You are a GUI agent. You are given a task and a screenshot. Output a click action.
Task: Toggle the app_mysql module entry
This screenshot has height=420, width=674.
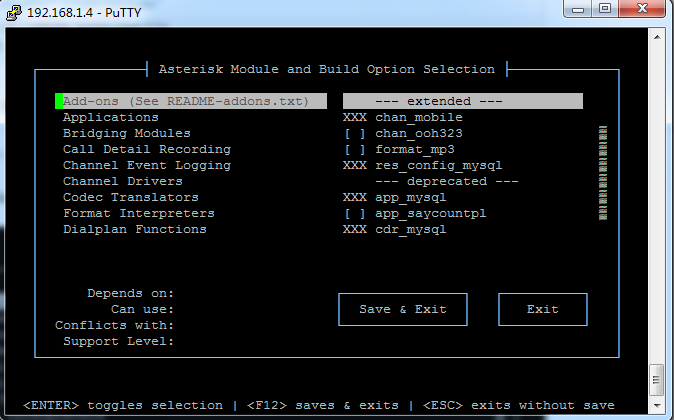(395, 197)
